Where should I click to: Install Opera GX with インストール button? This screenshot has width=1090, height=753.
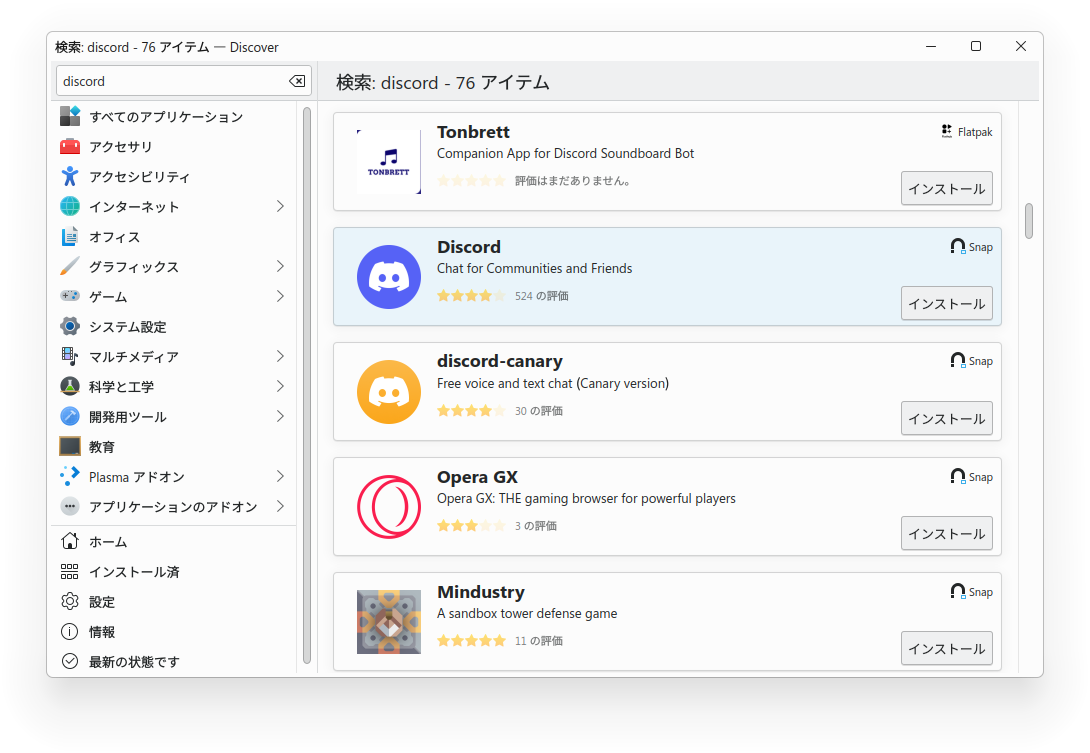point(947,534)
